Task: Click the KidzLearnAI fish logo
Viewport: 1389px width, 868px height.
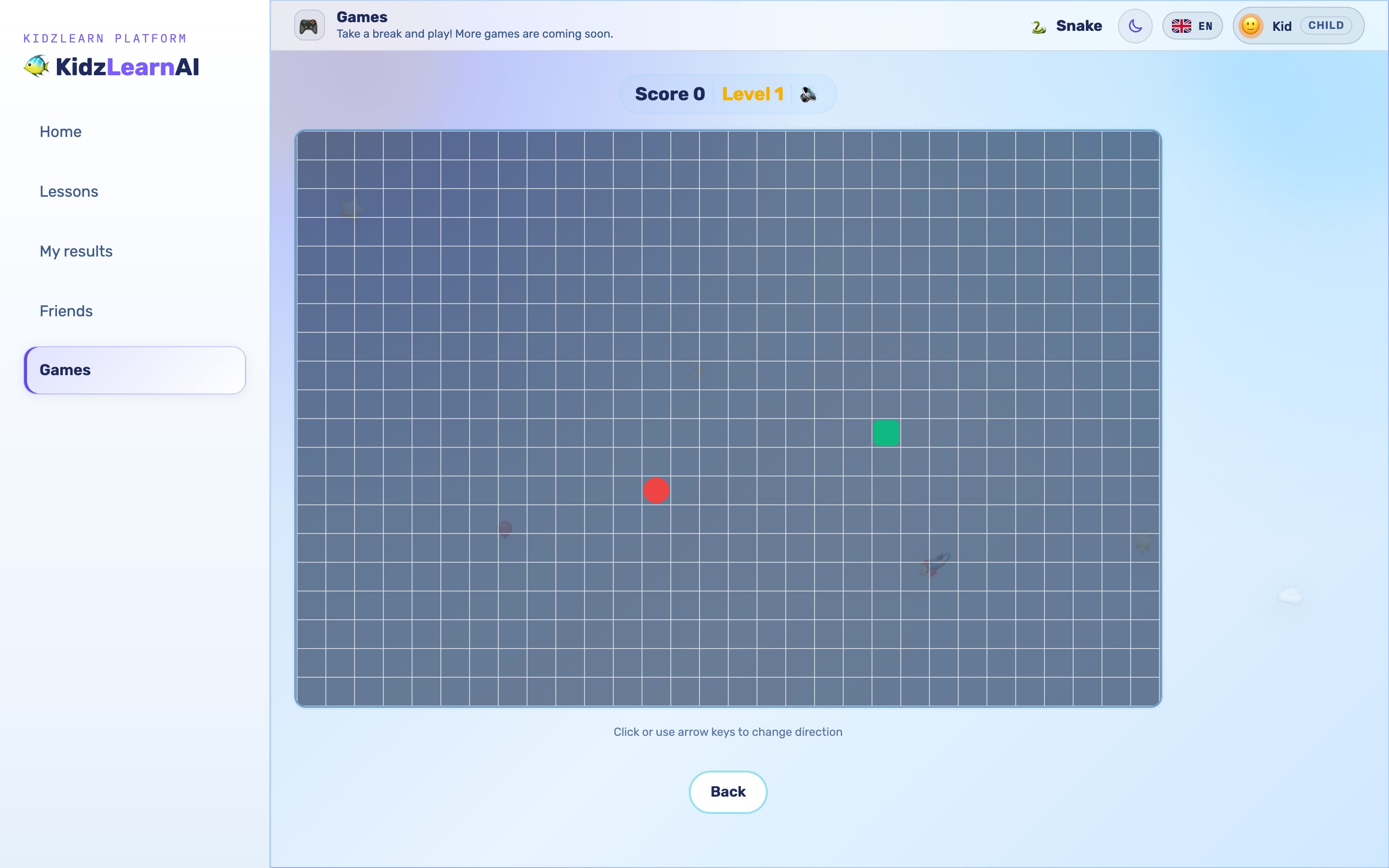Action: tap(36, 67)
